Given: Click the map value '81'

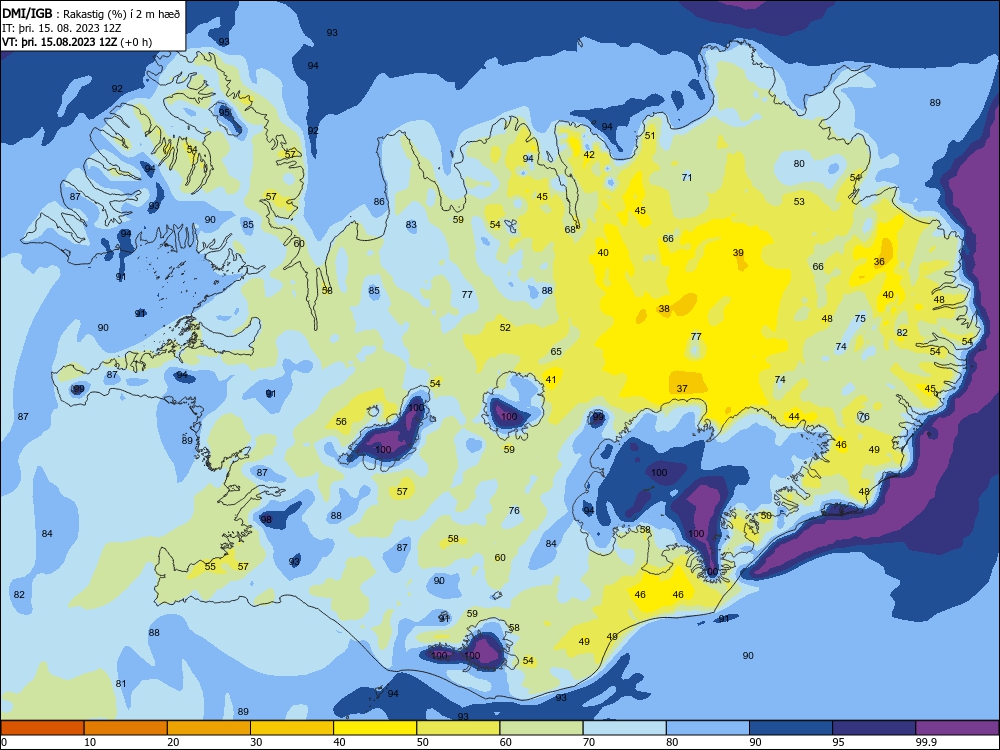Looking at the screenshot, I should [x=121, y=684].
